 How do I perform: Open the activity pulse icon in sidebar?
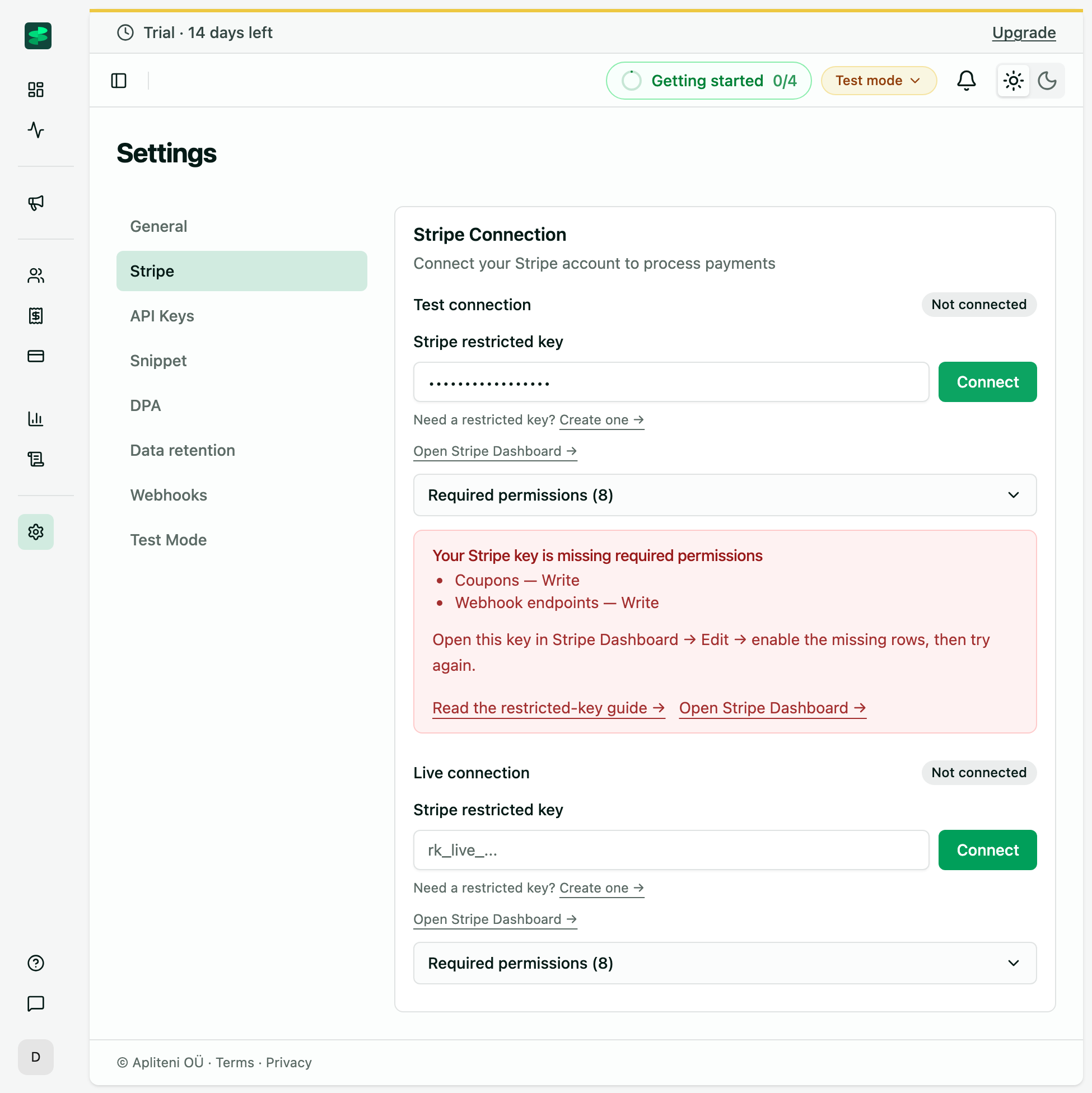point(36,130)
